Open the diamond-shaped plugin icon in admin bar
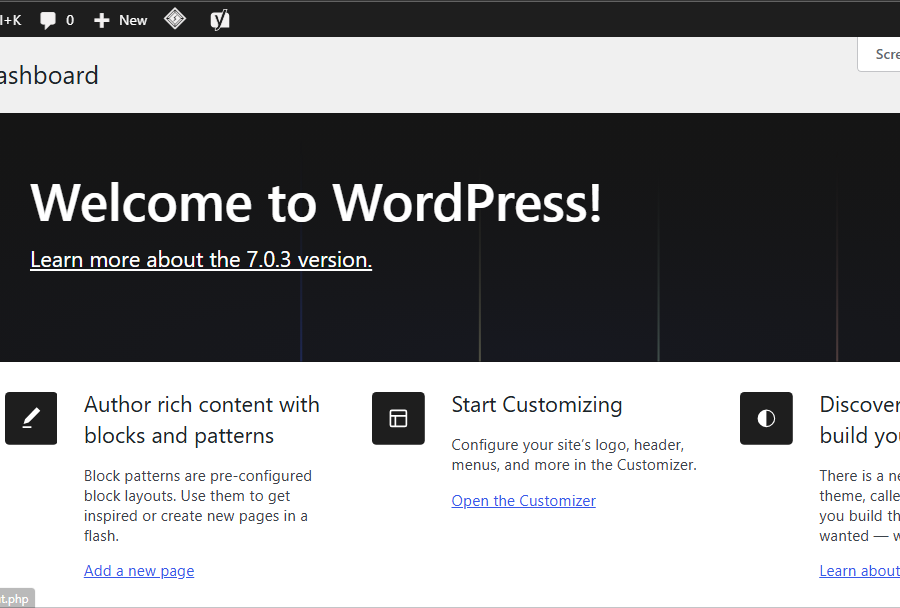Image resolution: width=900 pixels, height=608 pixels. pyautogui.click(x=174, y=20)
